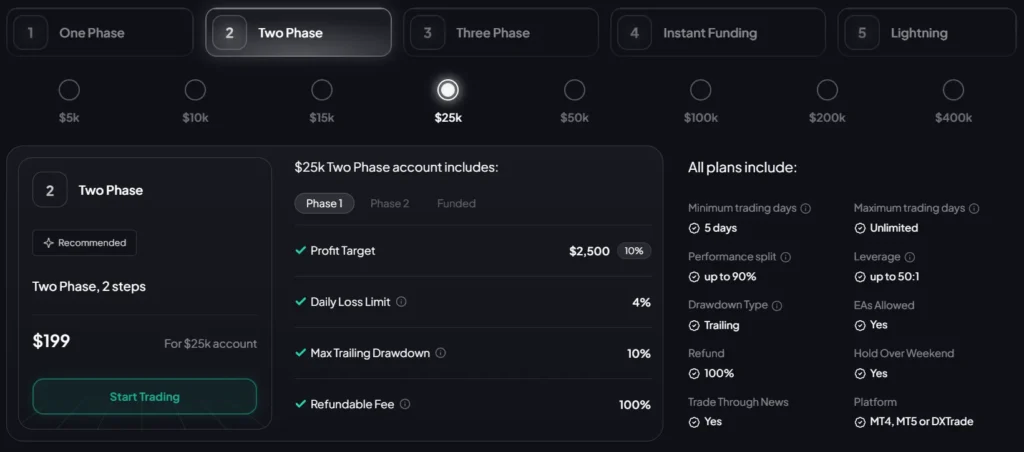Select the $5k account size radio

69,91
